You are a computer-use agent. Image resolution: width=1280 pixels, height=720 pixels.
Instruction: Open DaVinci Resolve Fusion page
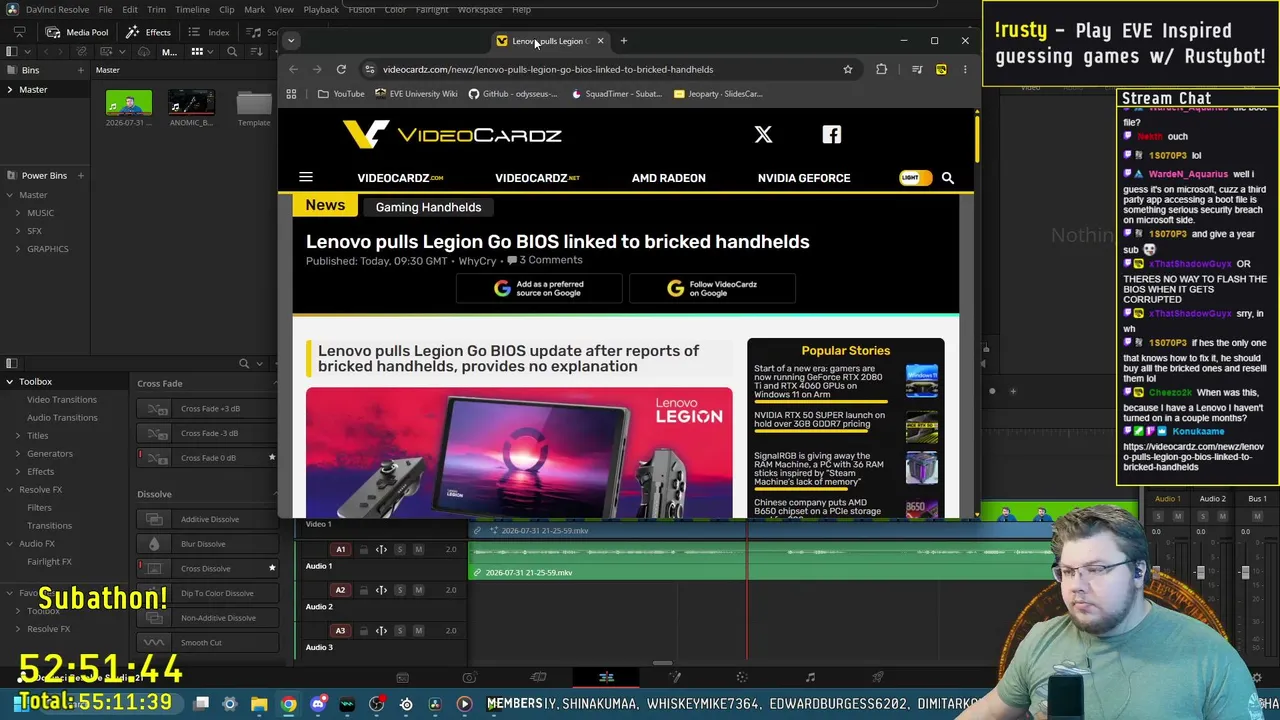pos(675,677)
